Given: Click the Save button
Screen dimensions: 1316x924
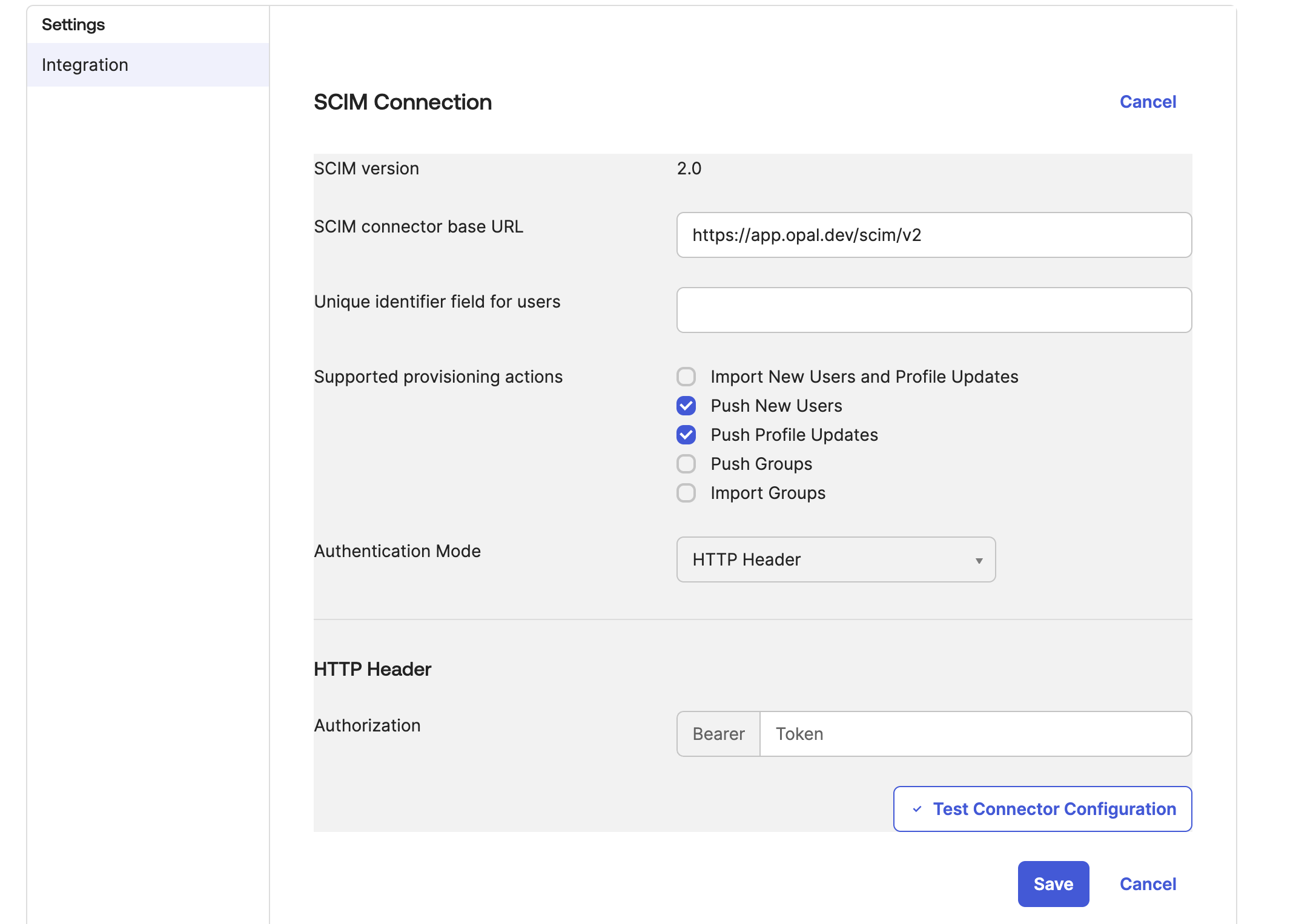Looking at the screenshot, I should click(x=1053, y=884).
